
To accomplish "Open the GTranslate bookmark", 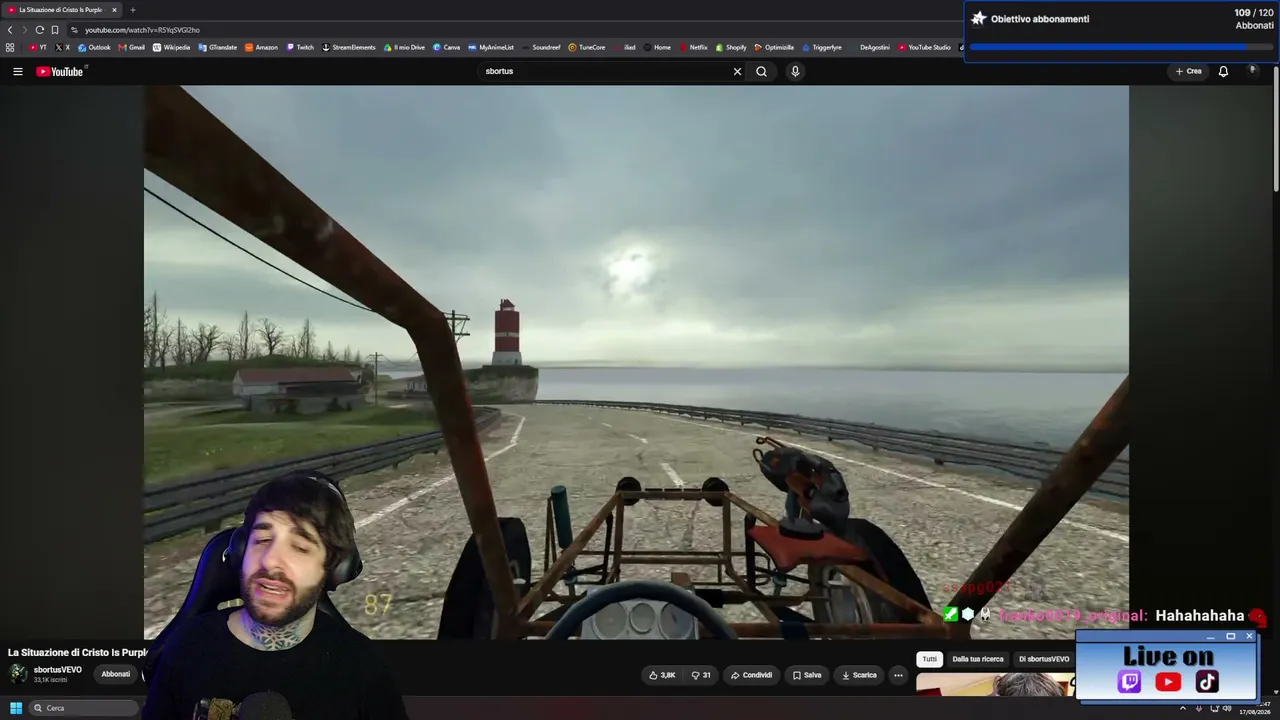I will (218, 47).
